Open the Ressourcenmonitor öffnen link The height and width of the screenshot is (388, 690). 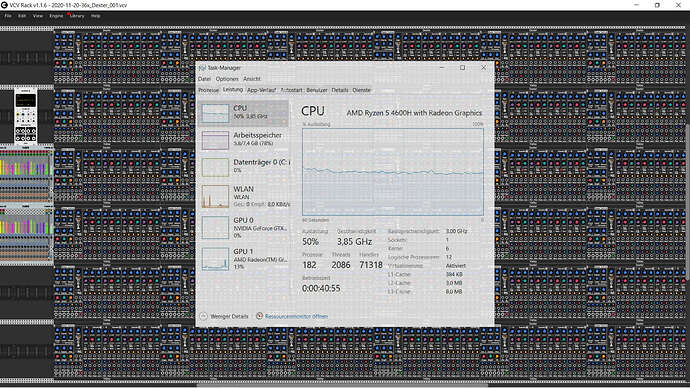point(296,316)
